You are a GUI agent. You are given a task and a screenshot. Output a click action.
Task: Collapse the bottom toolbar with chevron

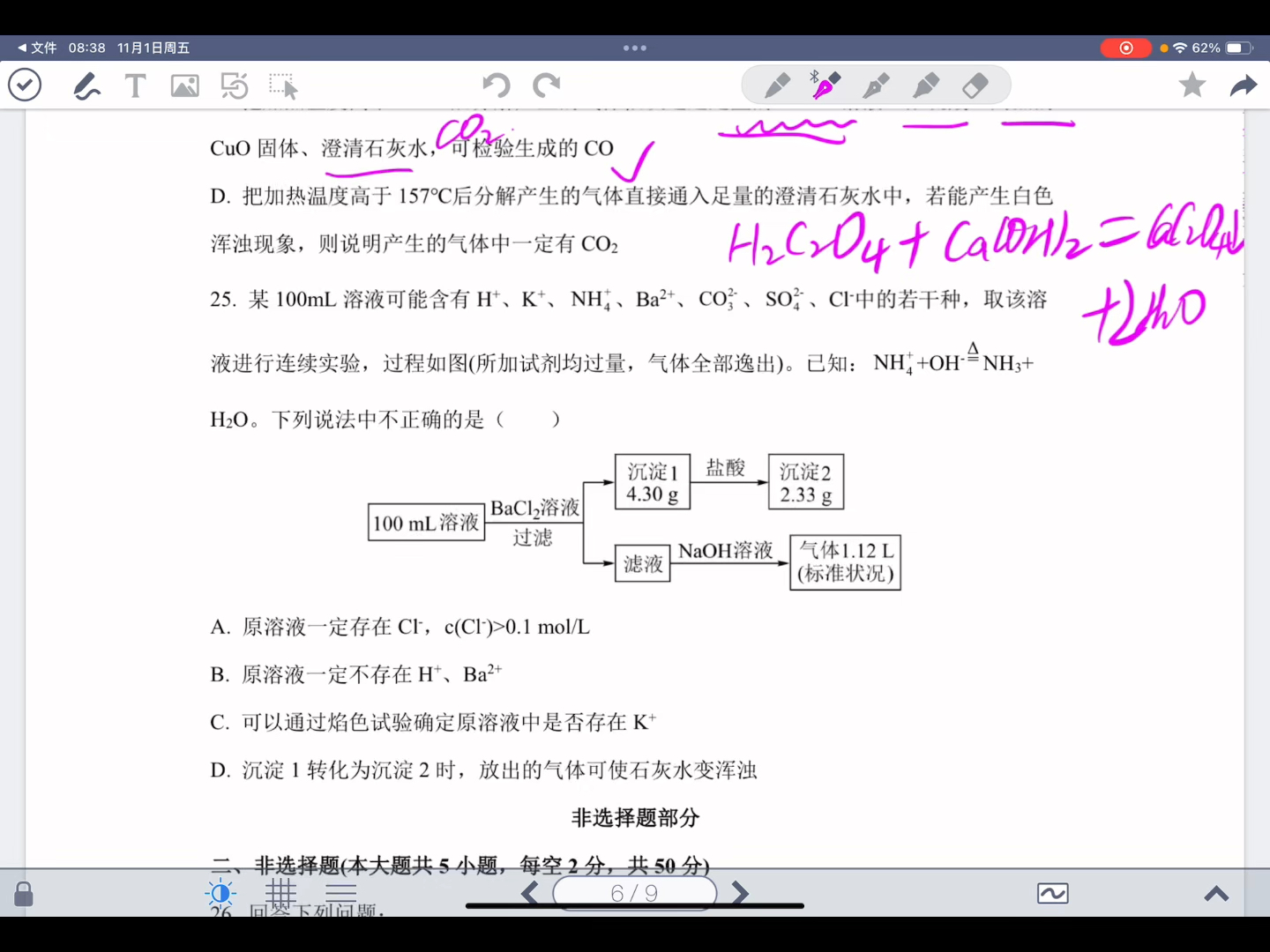pyautogui.click(x=1216, y=894)
